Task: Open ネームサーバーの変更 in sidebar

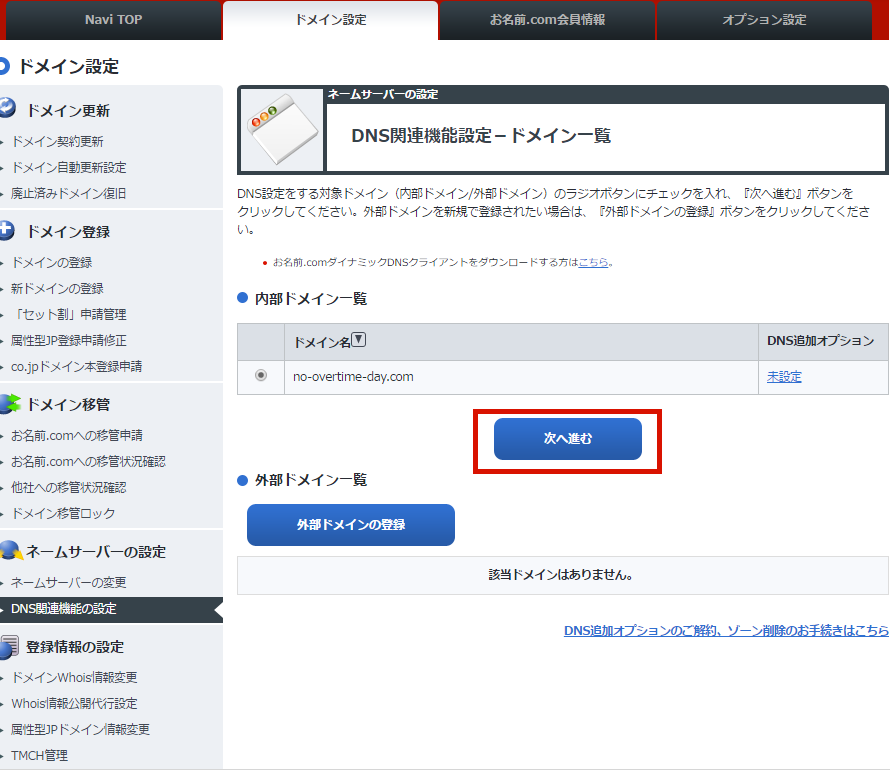Action: click(69, 582)
